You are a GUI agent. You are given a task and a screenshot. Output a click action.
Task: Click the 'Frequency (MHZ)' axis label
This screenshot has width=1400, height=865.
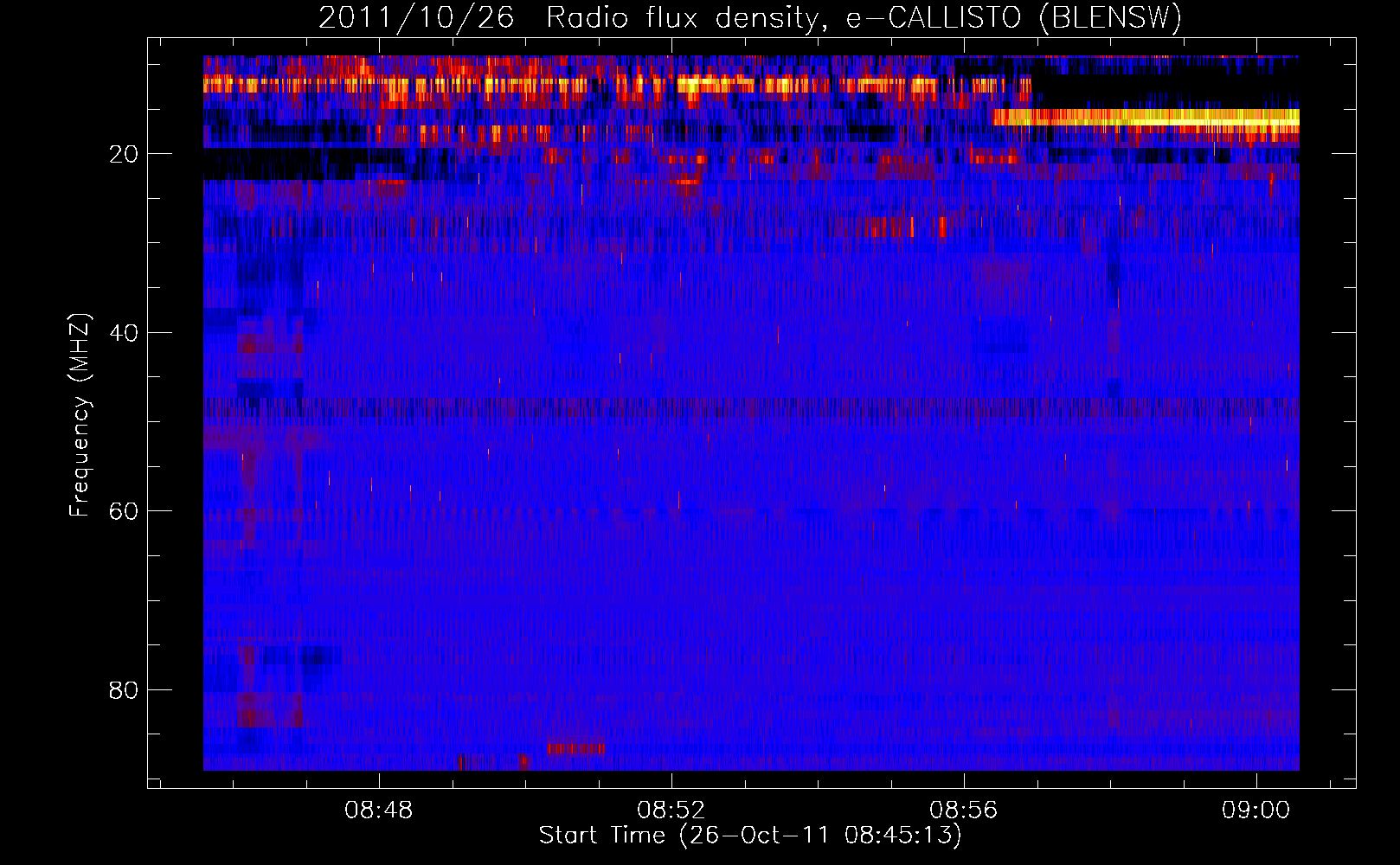80,415
